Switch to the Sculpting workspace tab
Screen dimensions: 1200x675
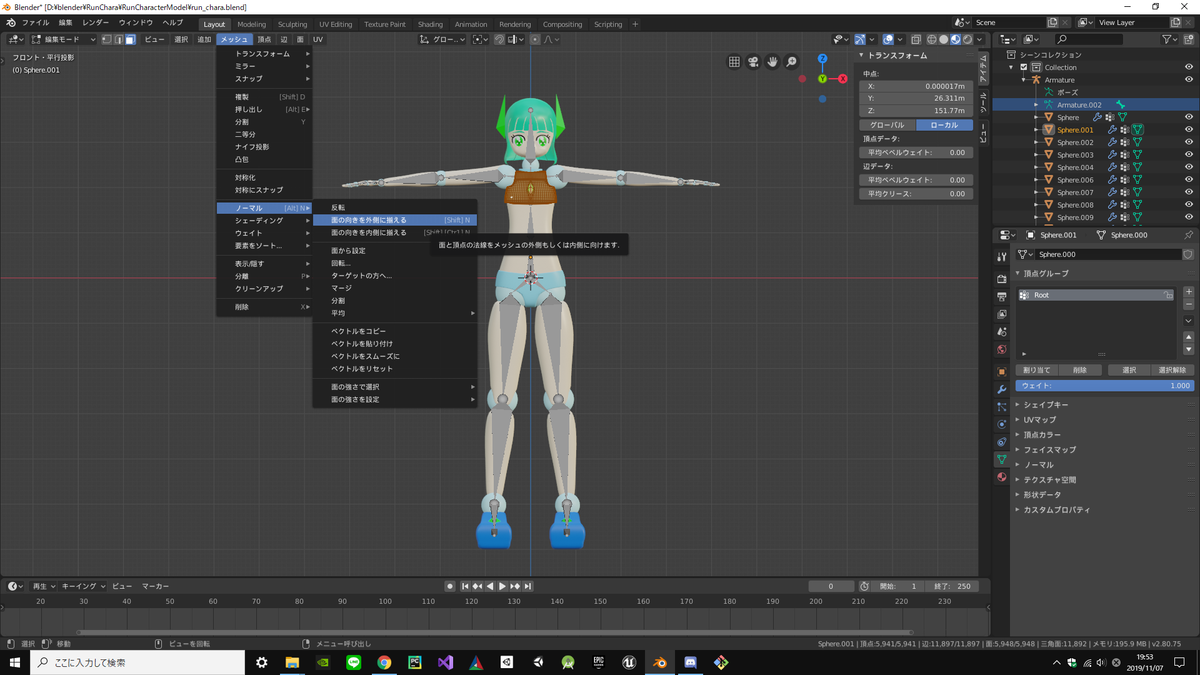point(292,24)
